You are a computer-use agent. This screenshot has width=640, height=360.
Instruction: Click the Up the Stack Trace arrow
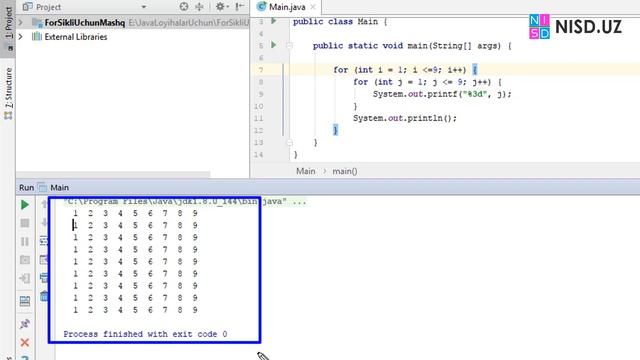coord(44,204)
